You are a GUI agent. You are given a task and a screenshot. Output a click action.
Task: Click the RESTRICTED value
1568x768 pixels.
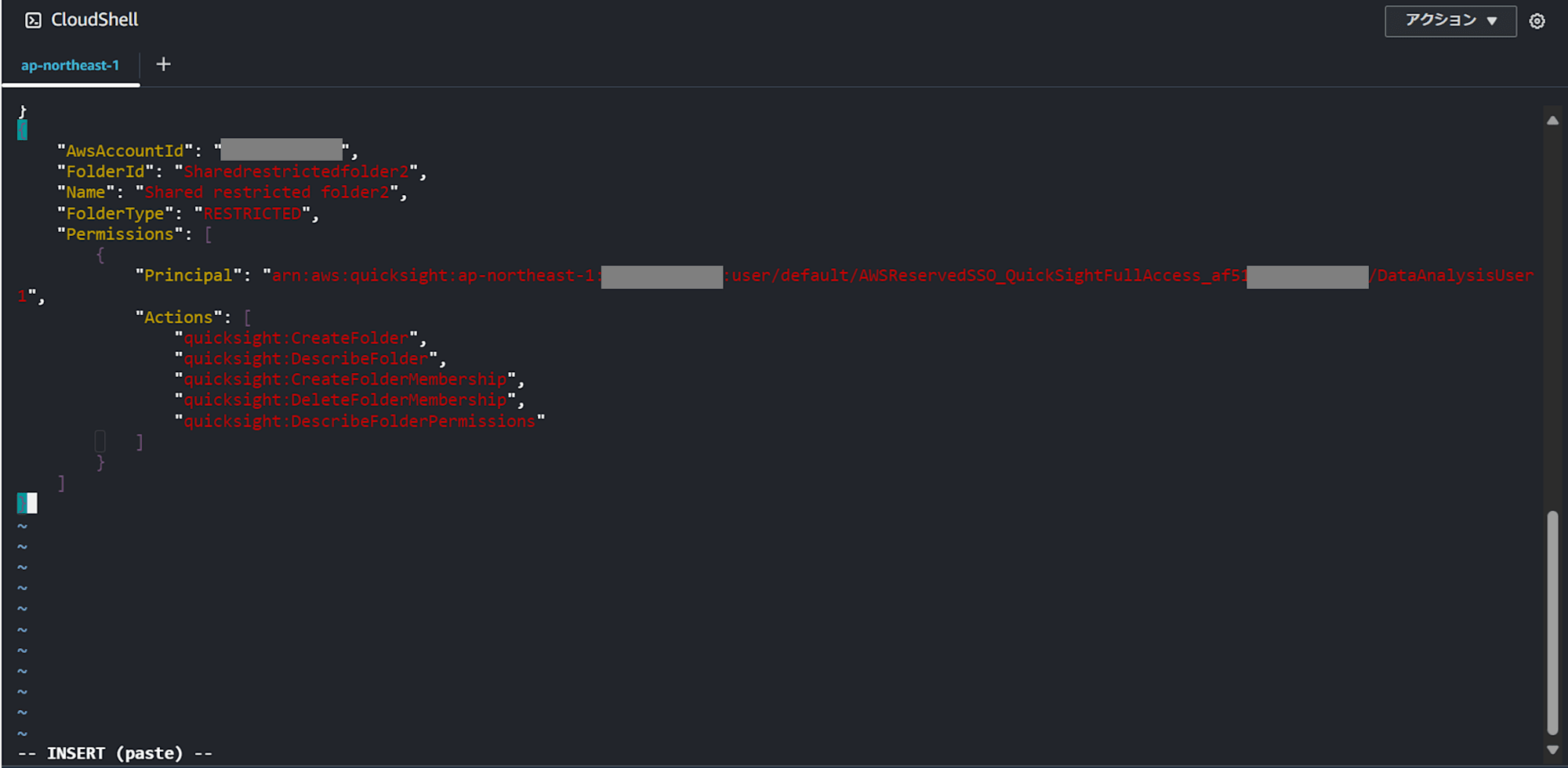252,213
